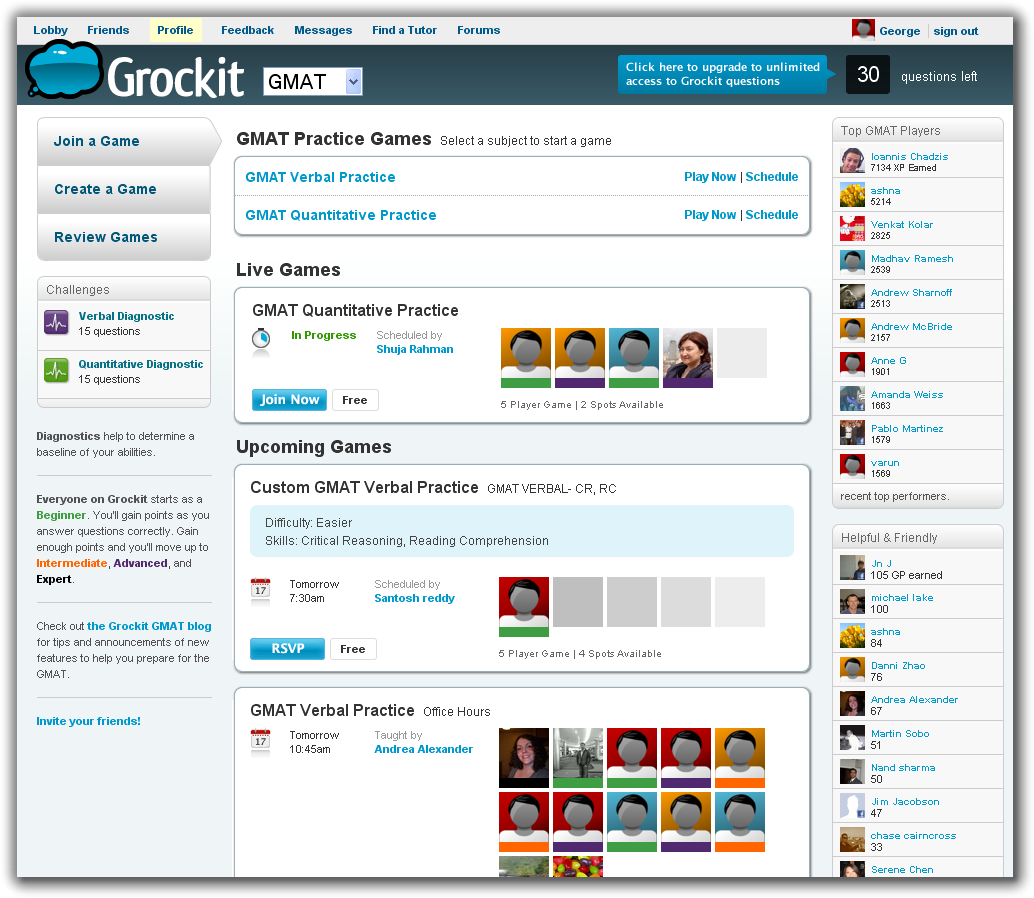Image resolution: width=1034 pixels, height=898 pixels.
Task: Open Jn J's avatar in Helpful & Friendly
Action: pos(852,568)
